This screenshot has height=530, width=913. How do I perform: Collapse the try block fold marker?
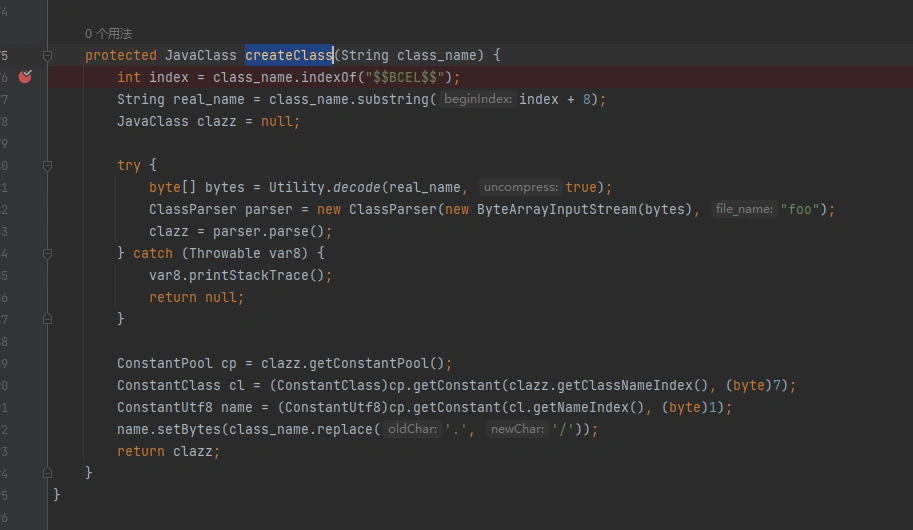coord(47,165)
